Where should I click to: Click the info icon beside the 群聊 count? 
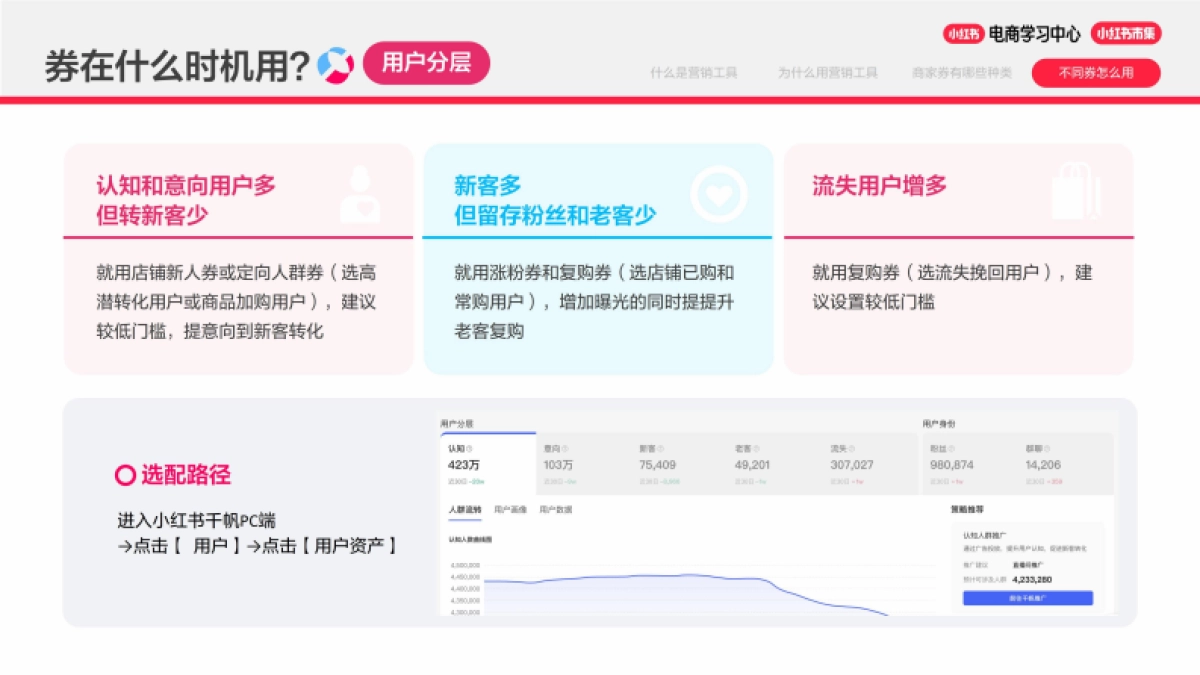(x=1047, y=448)
